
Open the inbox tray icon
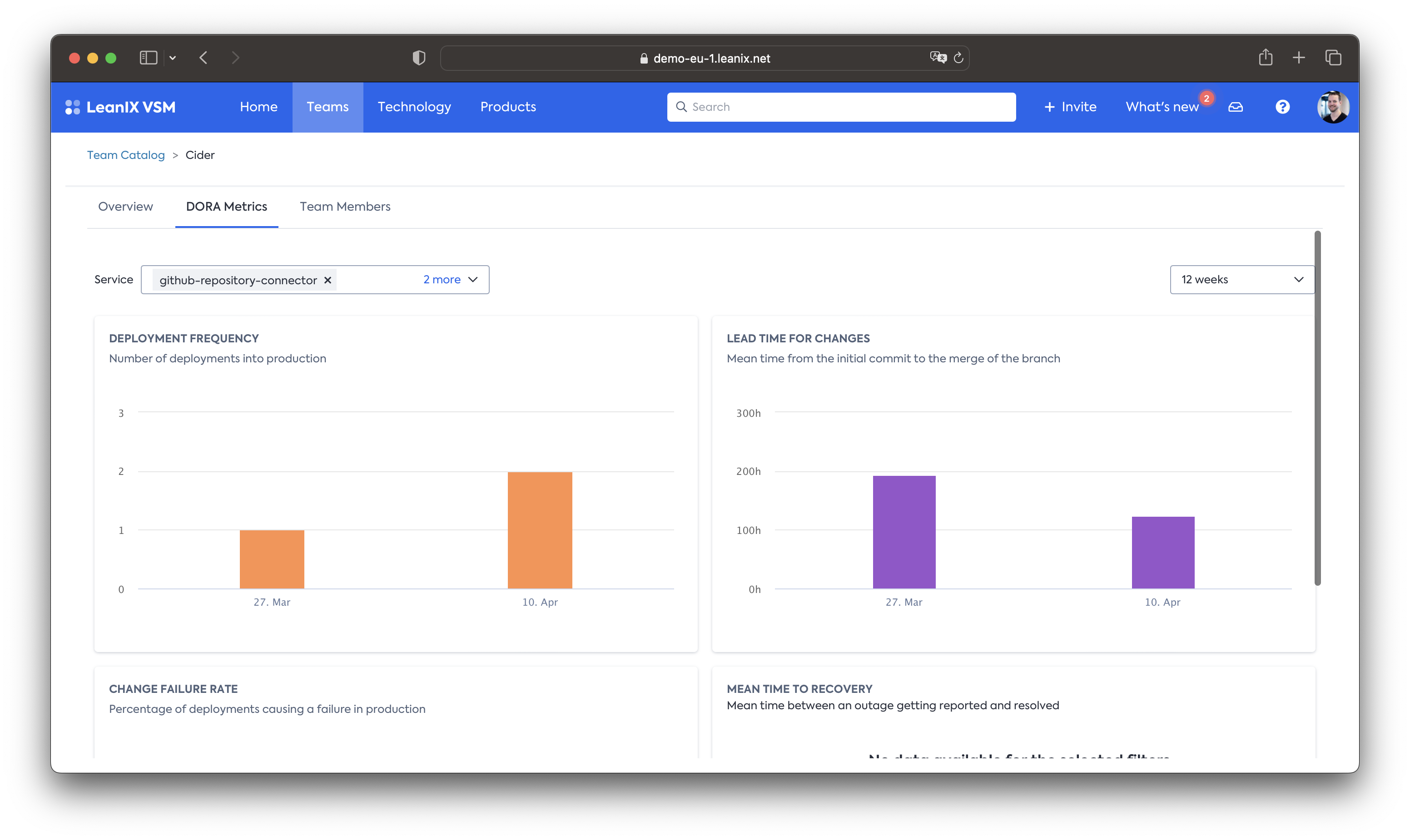(1236, 107)
